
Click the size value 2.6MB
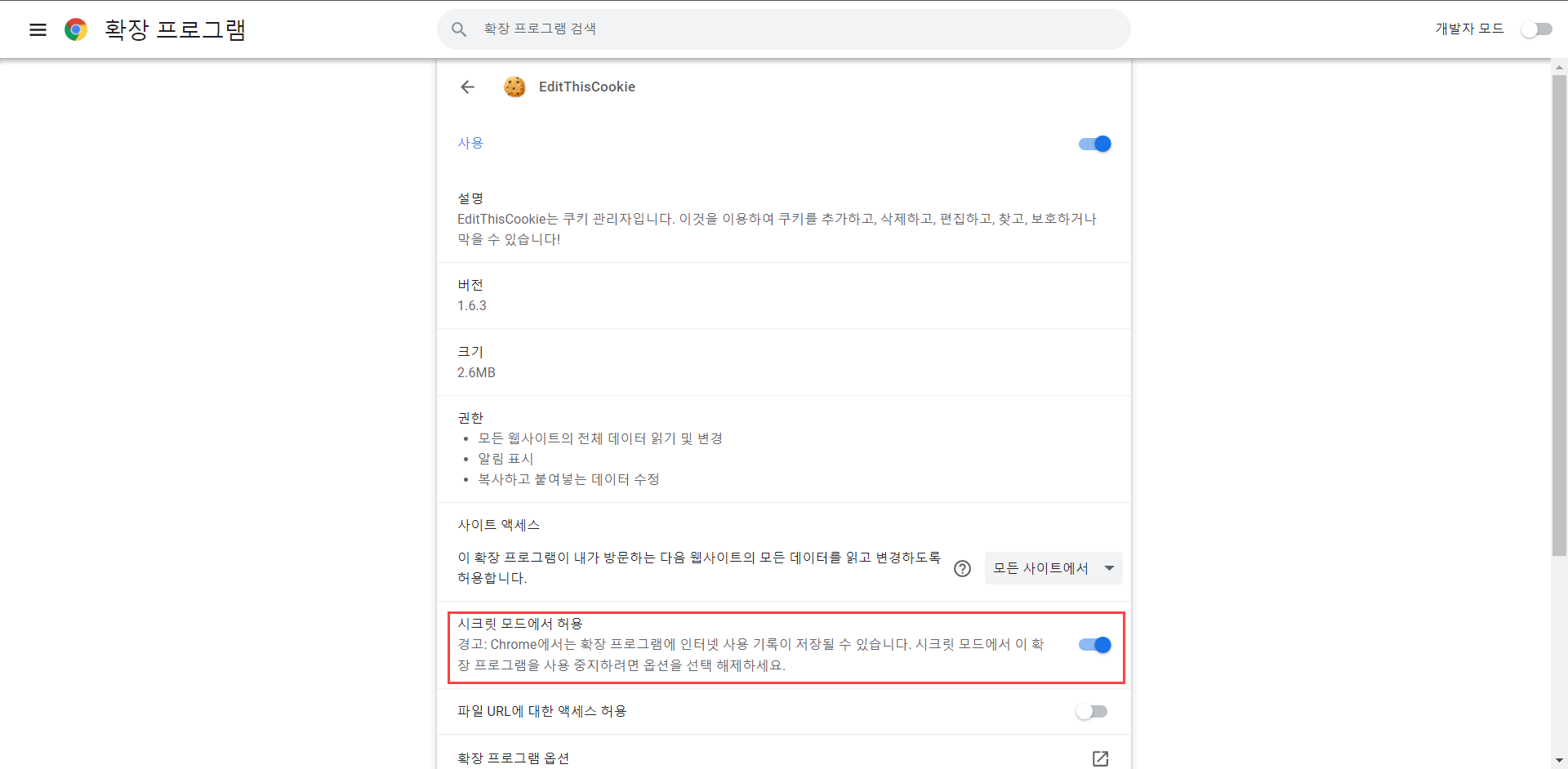[476, 372]
